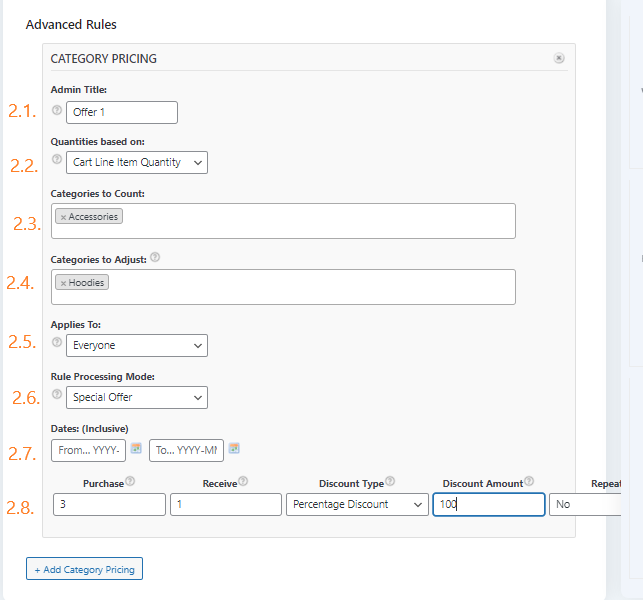The image size is (643, 600).
Task: Click help icon next to Discount Type label
Action: pos(390,482)
